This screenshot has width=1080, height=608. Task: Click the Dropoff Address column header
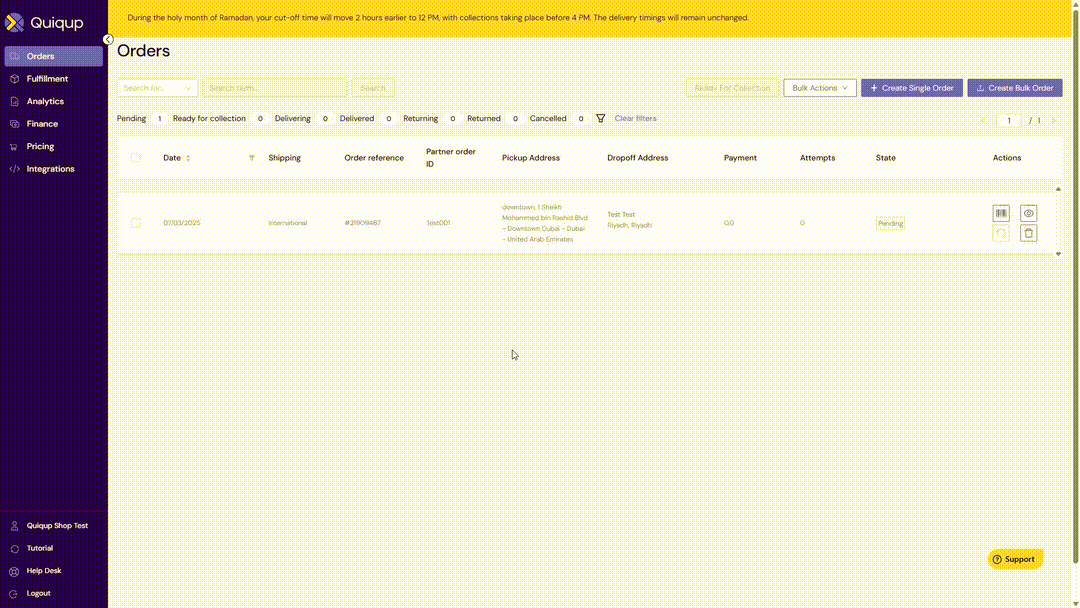638,158
